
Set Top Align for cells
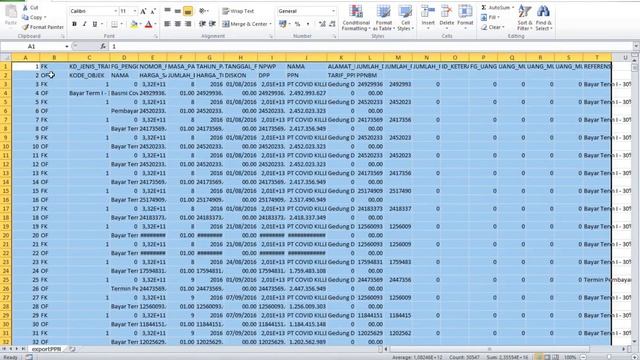(167, 11)
